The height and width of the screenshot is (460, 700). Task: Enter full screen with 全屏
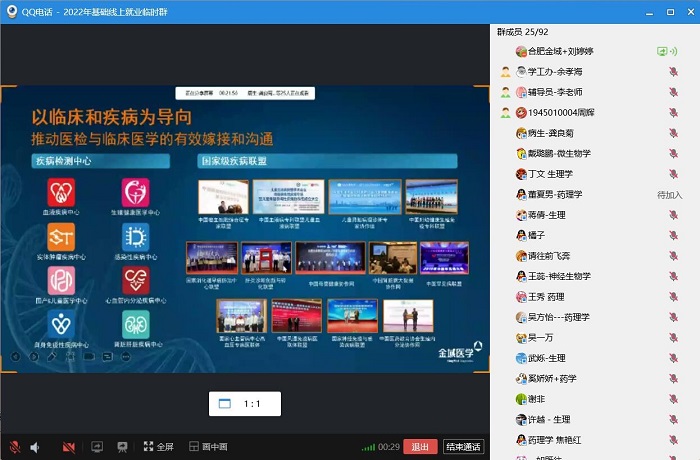coord(158,447)
